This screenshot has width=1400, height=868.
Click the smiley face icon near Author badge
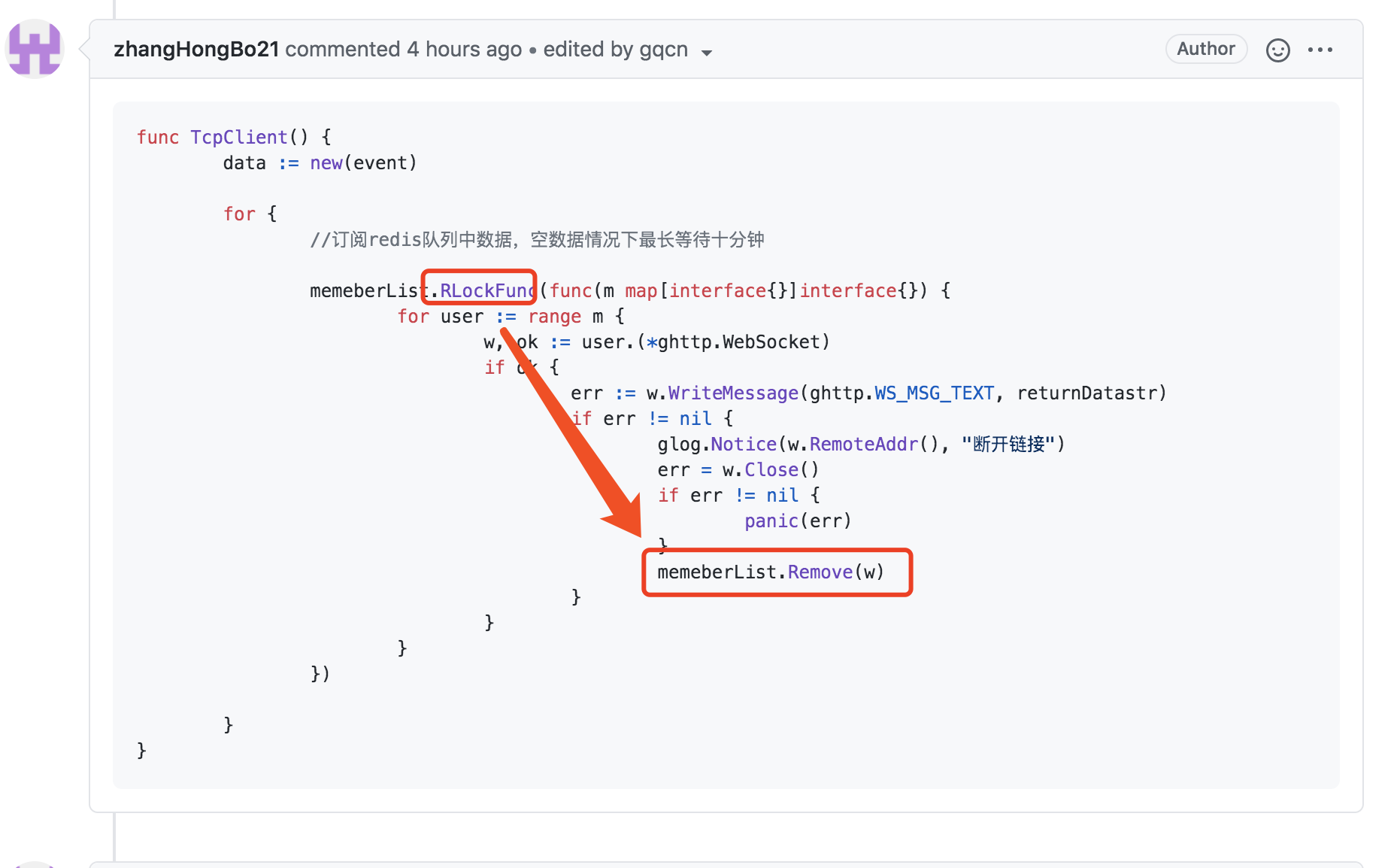[x=1277, y=50]
